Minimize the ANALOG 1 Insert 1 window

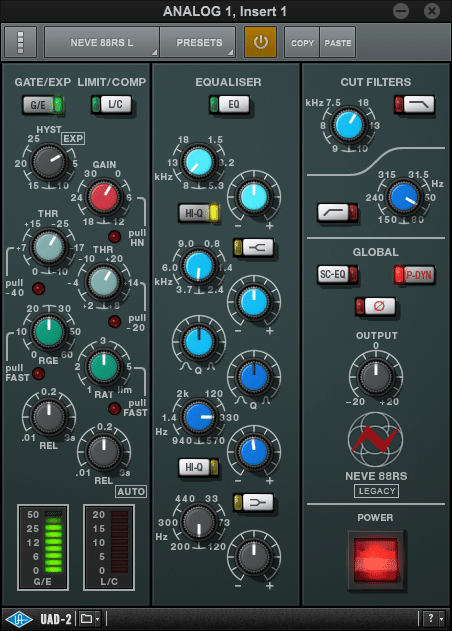click(x=401, y=11)
